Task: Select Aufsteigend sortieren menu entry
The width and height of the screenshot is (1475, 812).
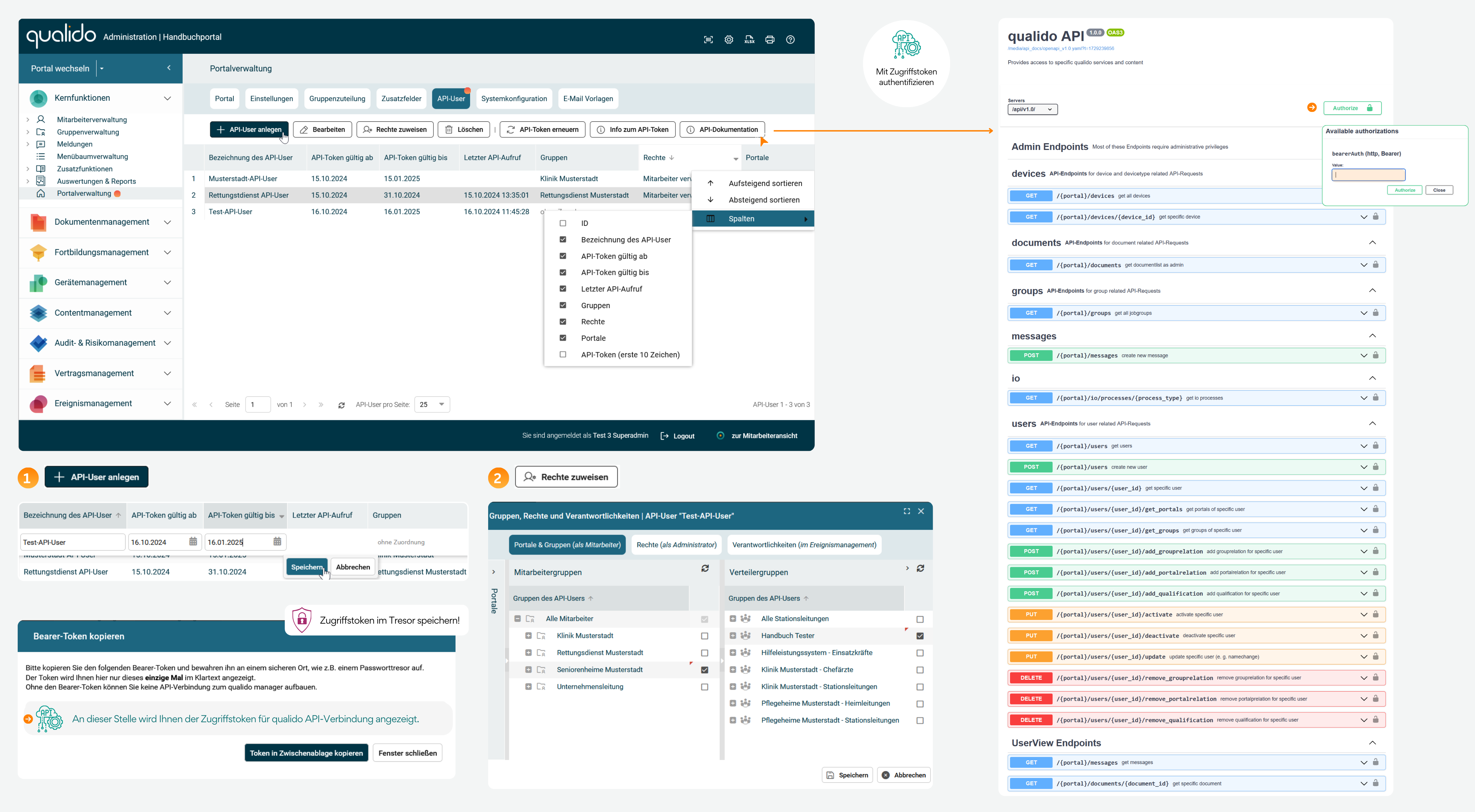Action: click(753, 184)
